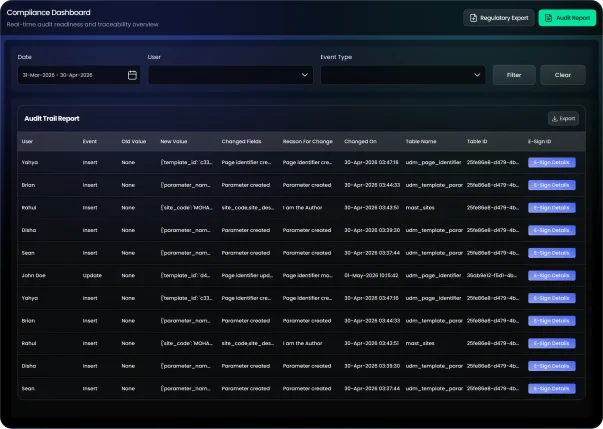The height and width of the screenshot is (429, 603).
Task: Click the file icon in Regulatory Export button
Action: (x=473, y=18)
